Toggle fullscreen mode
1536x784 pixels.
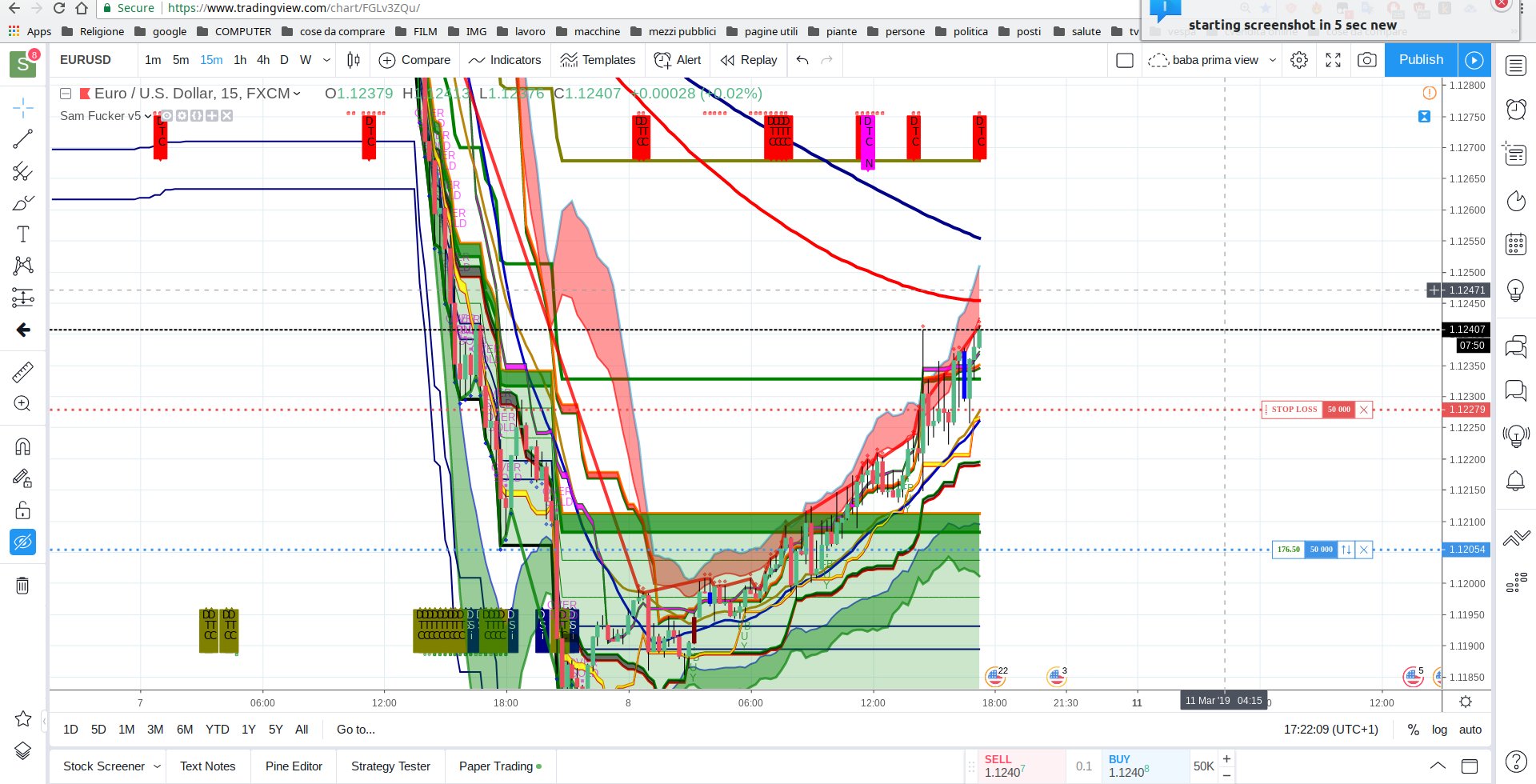click(1334, 60)
